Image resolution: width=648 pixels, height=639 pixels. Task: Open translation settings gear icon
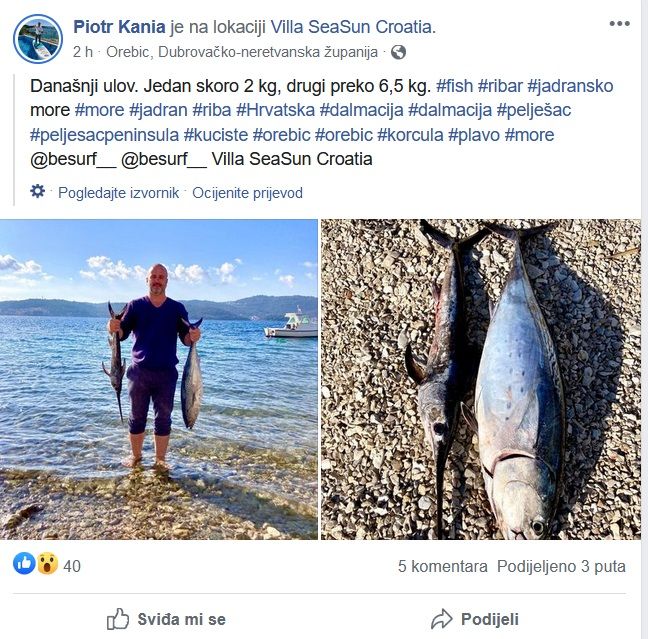click(38, 191)
